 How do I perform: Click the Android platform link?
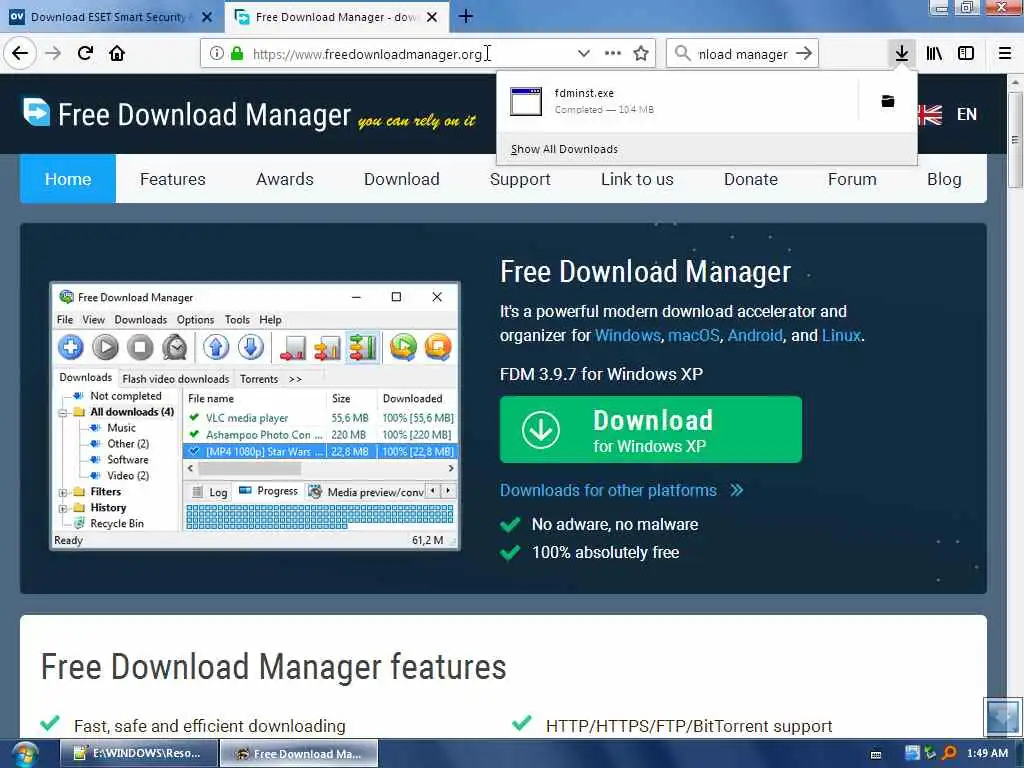[x=755, y=335]
